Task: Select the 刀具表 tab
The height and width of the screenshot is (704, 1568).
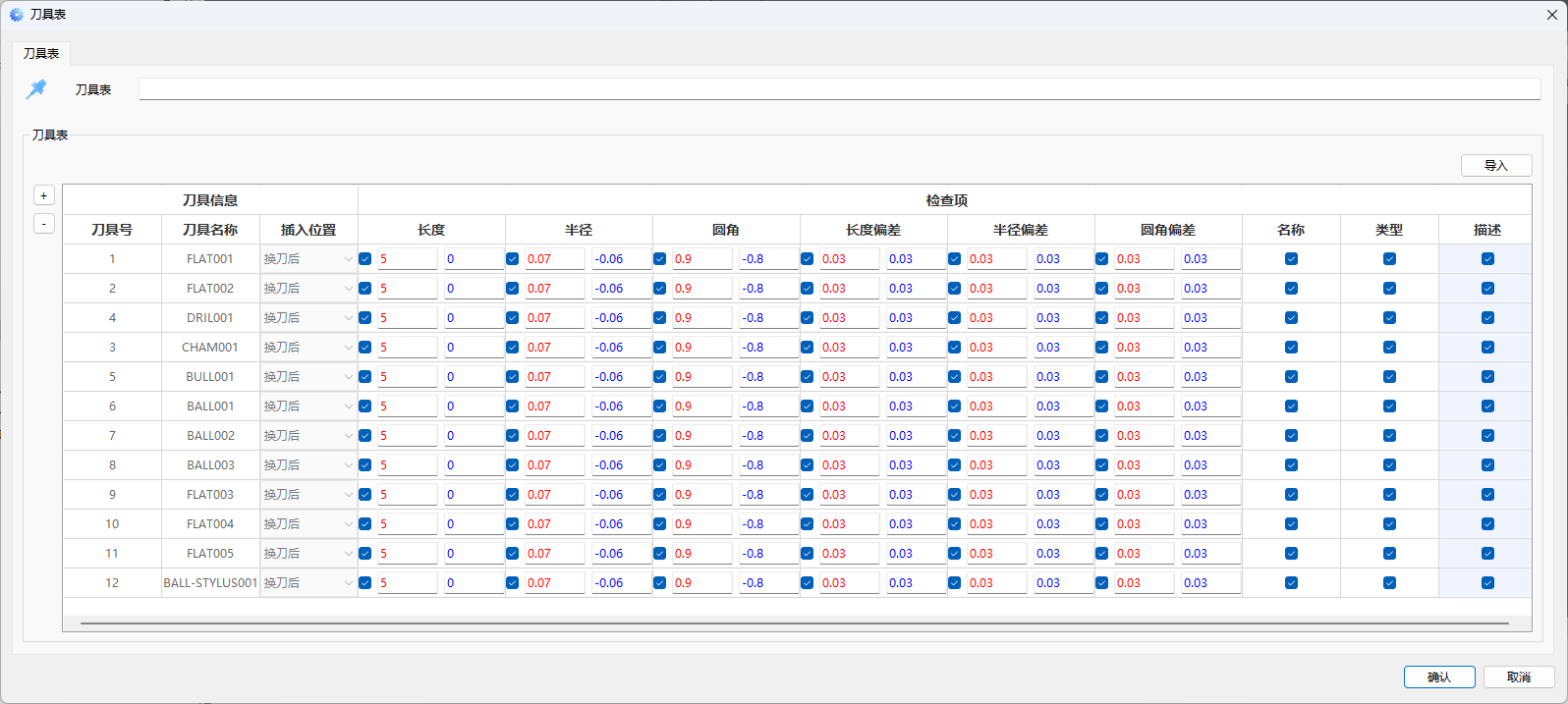Action: (41, 53)
